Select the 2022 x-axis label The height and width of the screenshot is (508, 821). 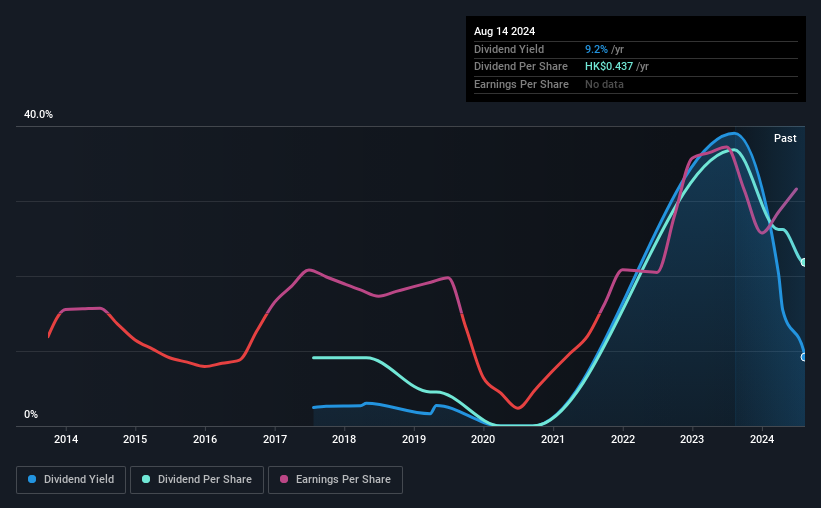(x=623, y=439)
